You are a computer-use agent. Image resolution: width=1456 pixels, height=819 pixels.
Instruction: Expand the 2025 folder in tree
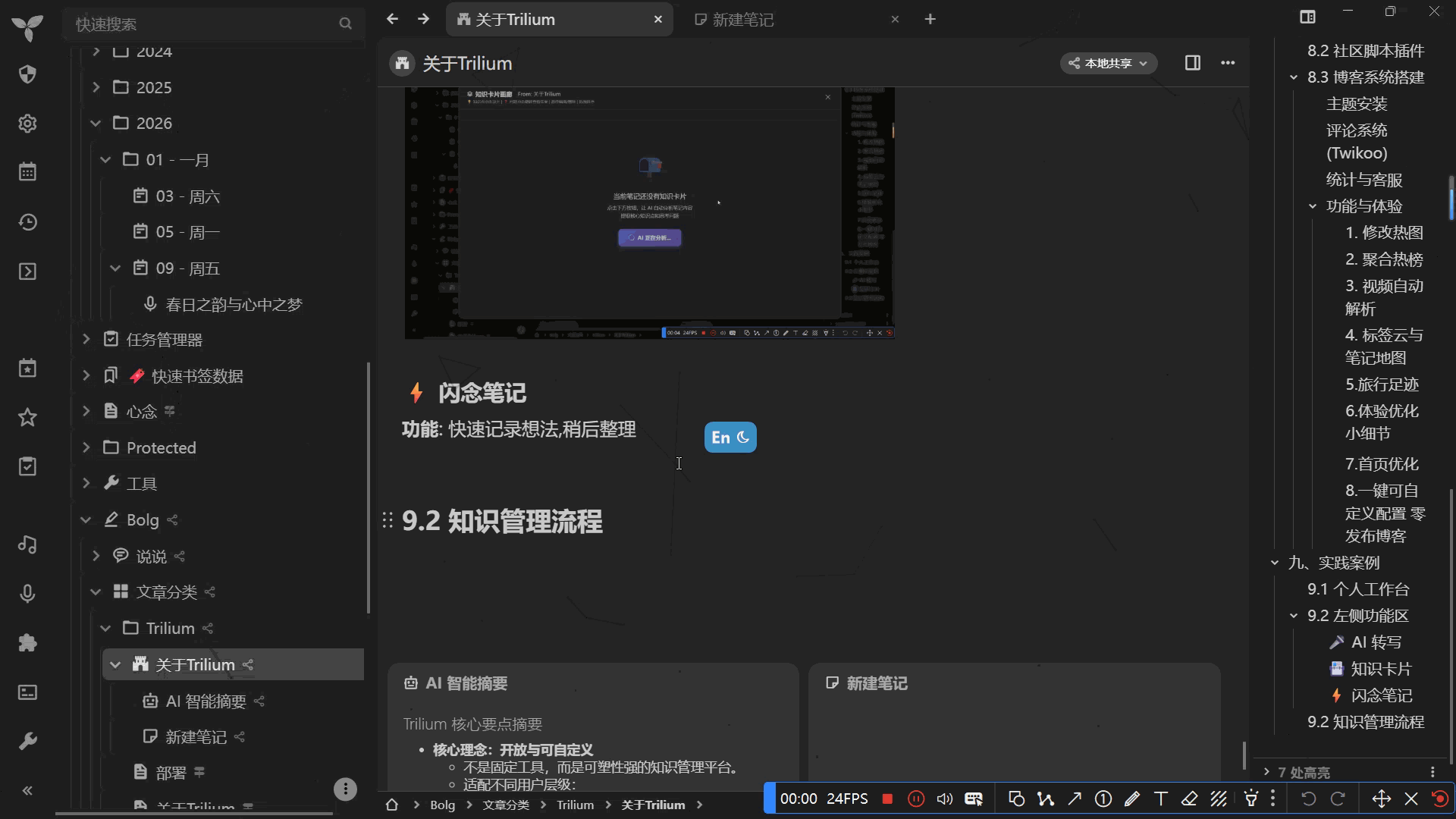[96, 87]
